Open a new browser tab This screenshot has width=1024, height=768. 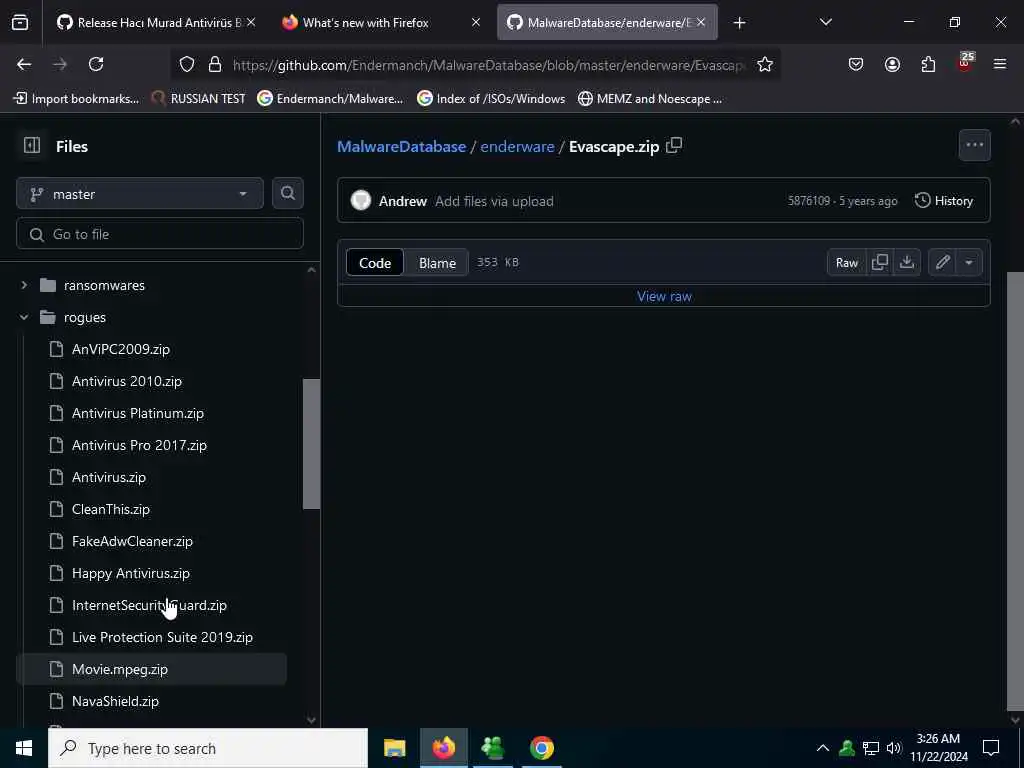coord(739,23)
